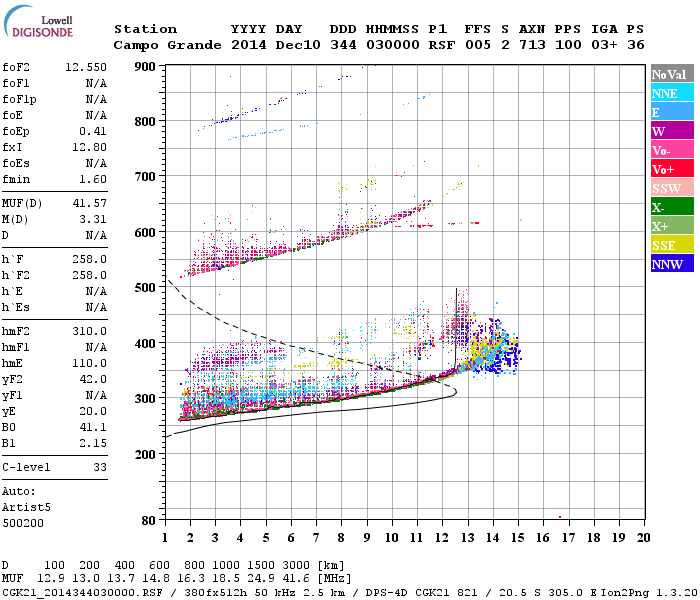The width and height of the screenshot is (700, 600).
Task: Click the C-level value 33
Action: [100, 467]
